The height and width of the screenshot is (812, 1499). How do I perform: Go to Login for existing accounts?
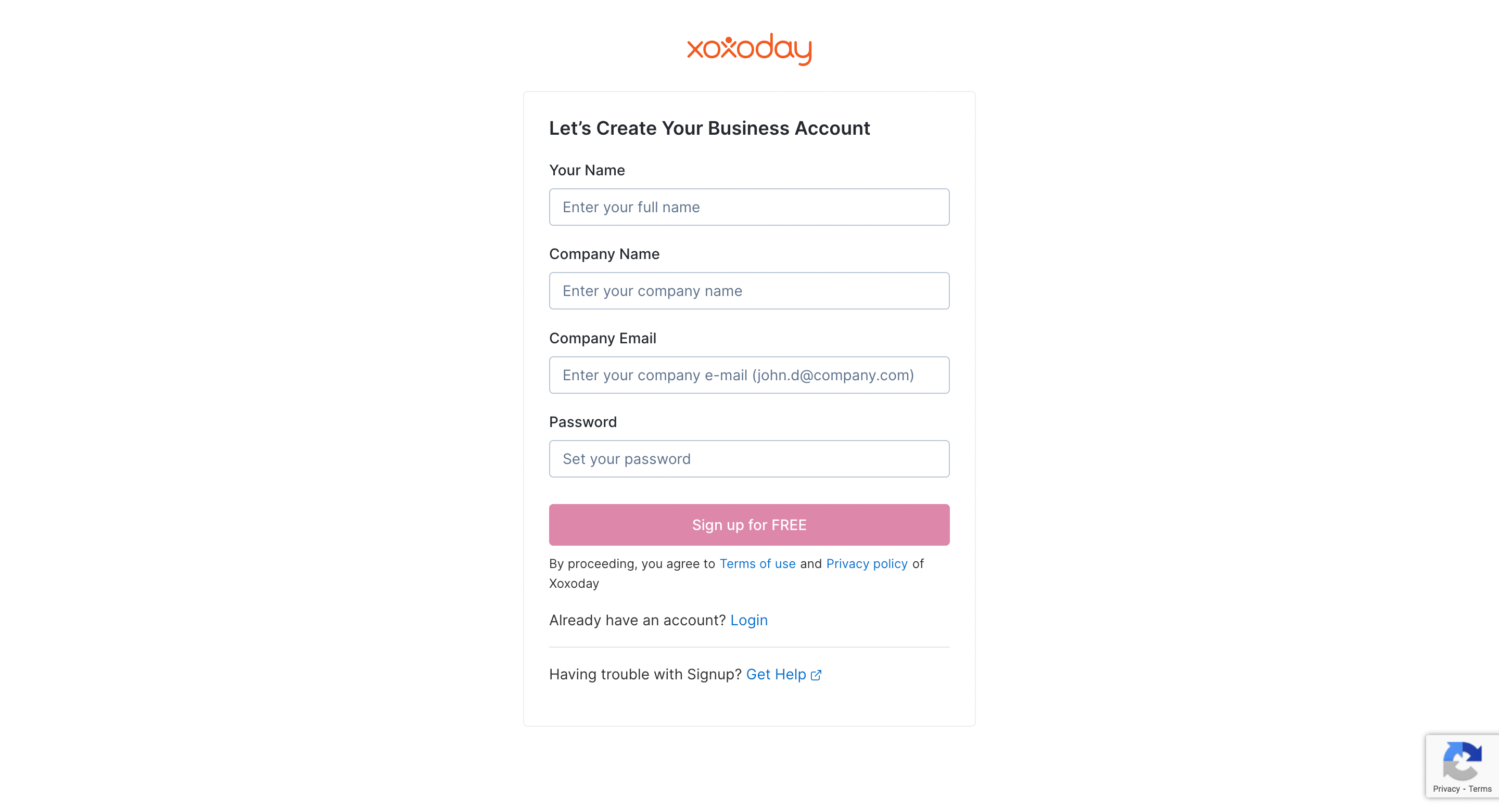(748, 620)
